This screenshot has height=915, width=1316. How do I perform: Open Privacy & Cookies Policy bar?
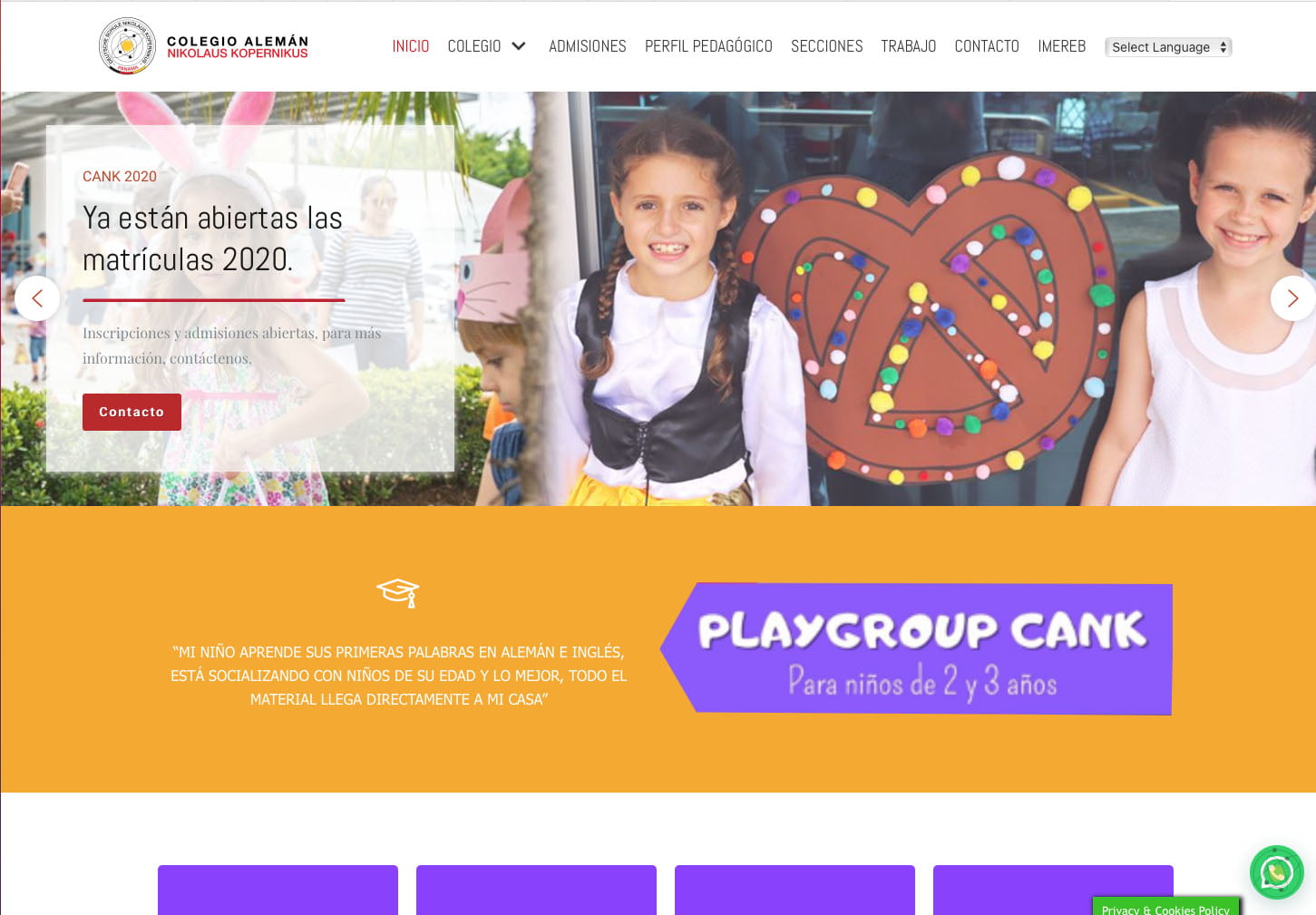pos(1165,907)
